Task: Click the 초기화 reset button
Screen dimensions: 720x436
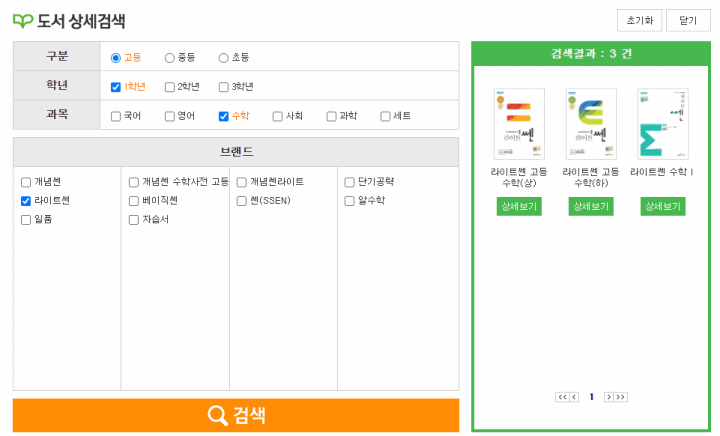Action: pos(639,21)
